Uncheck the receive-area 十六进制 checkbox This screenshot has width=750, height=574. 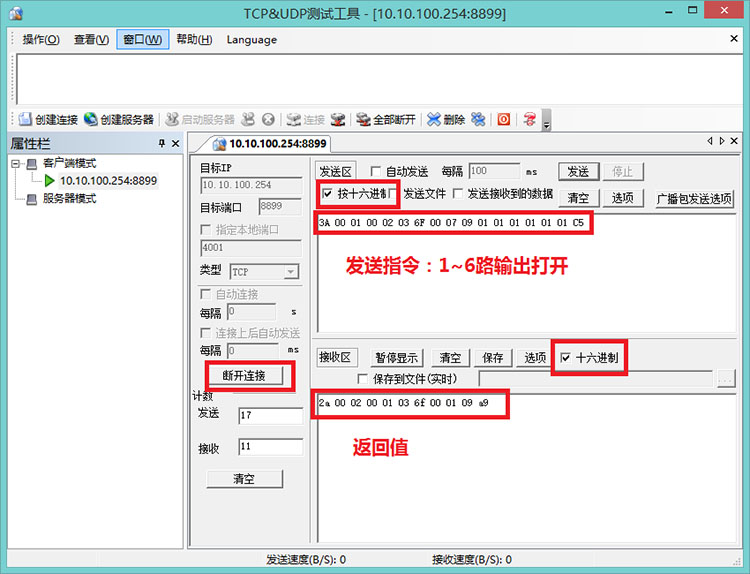click(565, 358)
